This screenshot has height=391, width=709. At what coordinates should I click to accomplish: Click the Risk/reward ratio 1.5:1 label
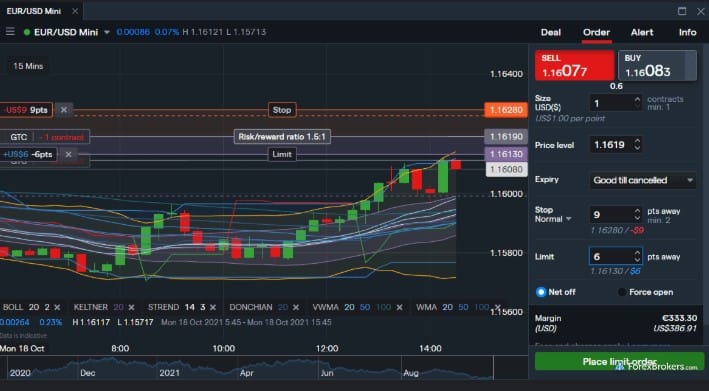pyautogui.click(x=282, y=137)
